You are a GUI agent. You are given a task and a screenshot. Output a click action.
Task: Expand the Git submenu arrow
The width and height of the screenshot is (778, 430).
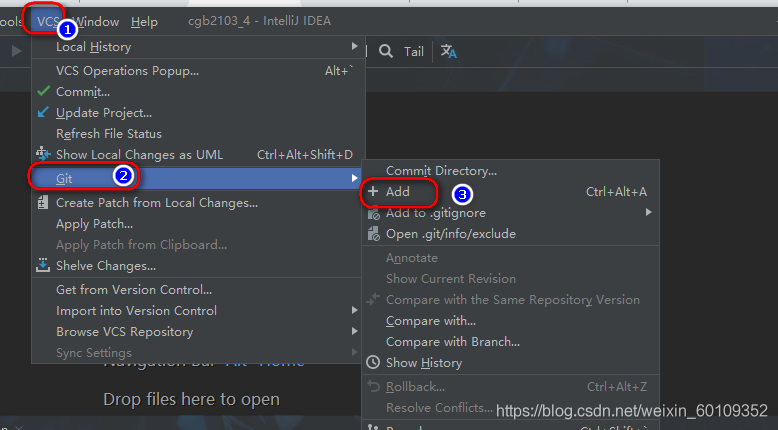[x=354, y=178]
